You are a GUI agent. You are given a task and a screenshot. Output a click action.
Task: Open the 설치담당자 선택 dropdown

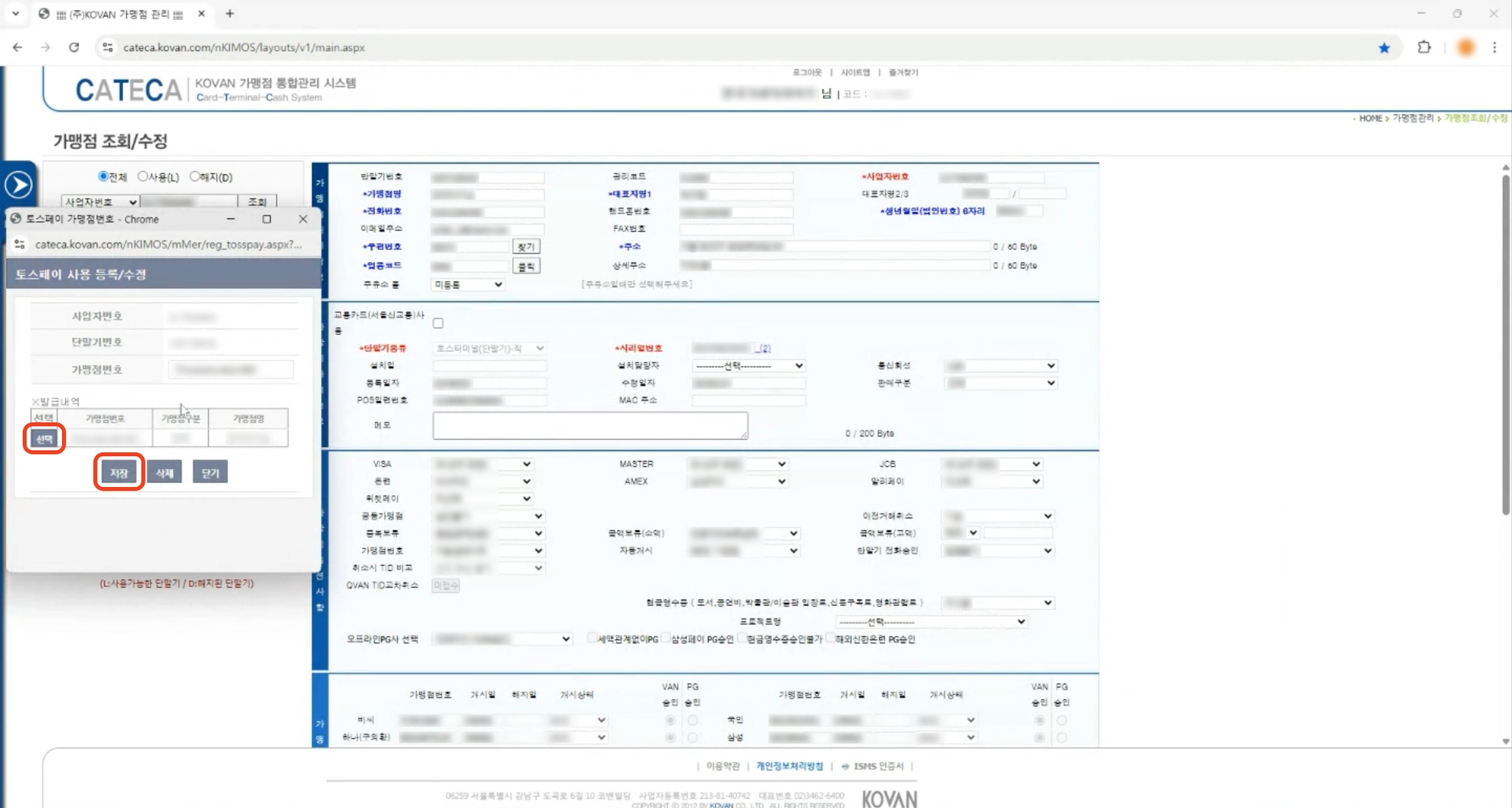pyautogui.click(x=749, y=366)
